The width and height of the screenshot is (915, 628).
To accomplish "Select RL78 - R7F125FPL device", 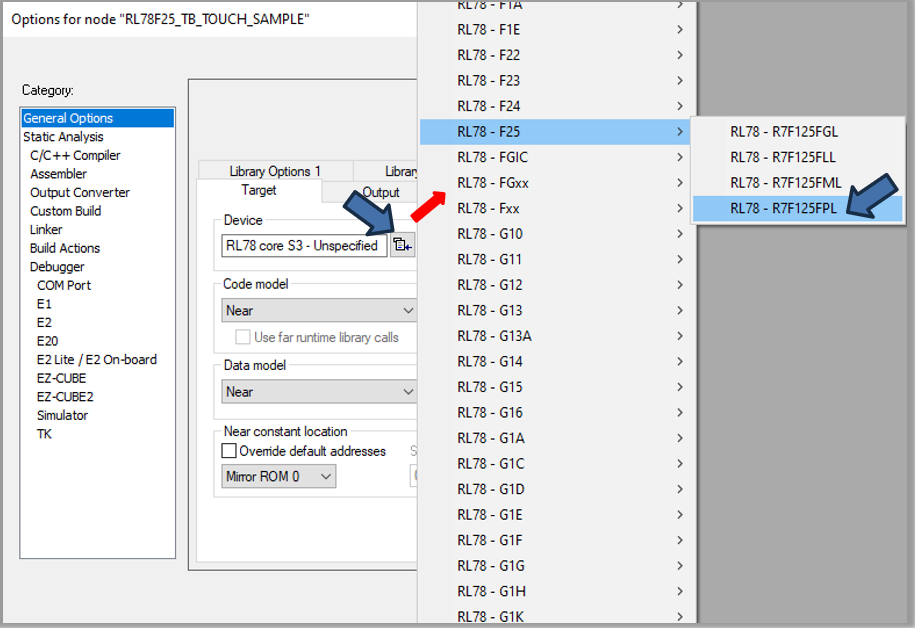I will (784, 208).
